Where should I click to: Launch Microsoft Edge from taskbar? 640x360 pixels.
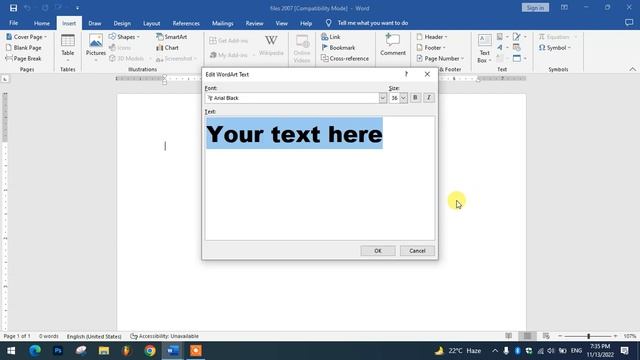[x=35, y=351]
